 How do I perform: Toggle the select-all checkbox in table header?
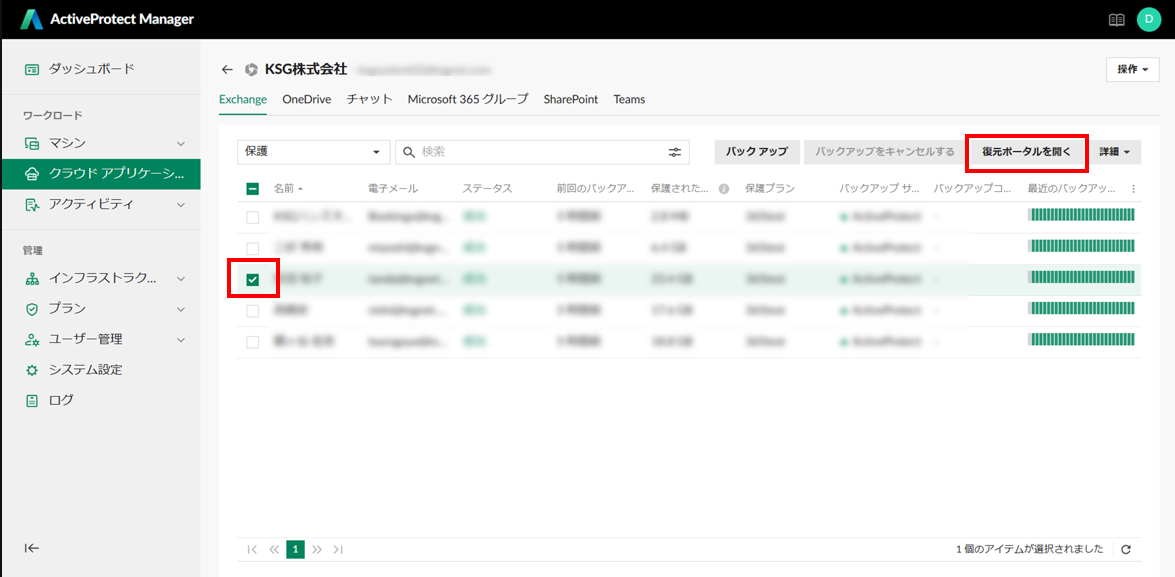(x=253, y=189)
